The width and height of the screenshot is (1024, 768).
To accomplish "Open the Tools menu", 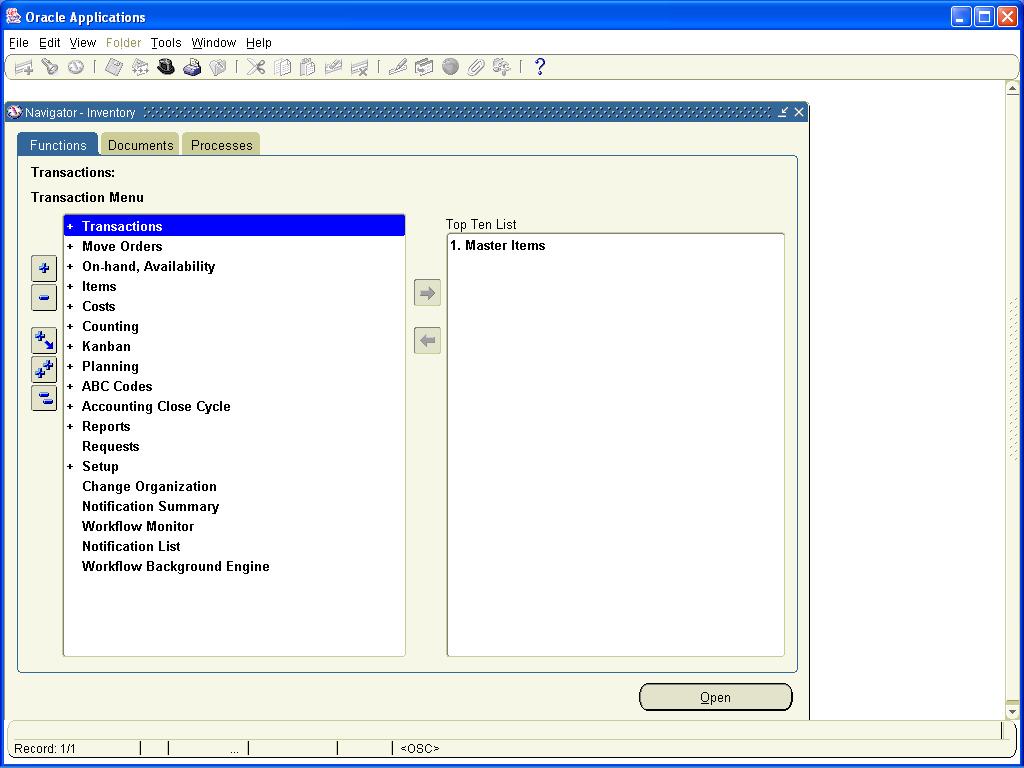I will tap(166, 43).
